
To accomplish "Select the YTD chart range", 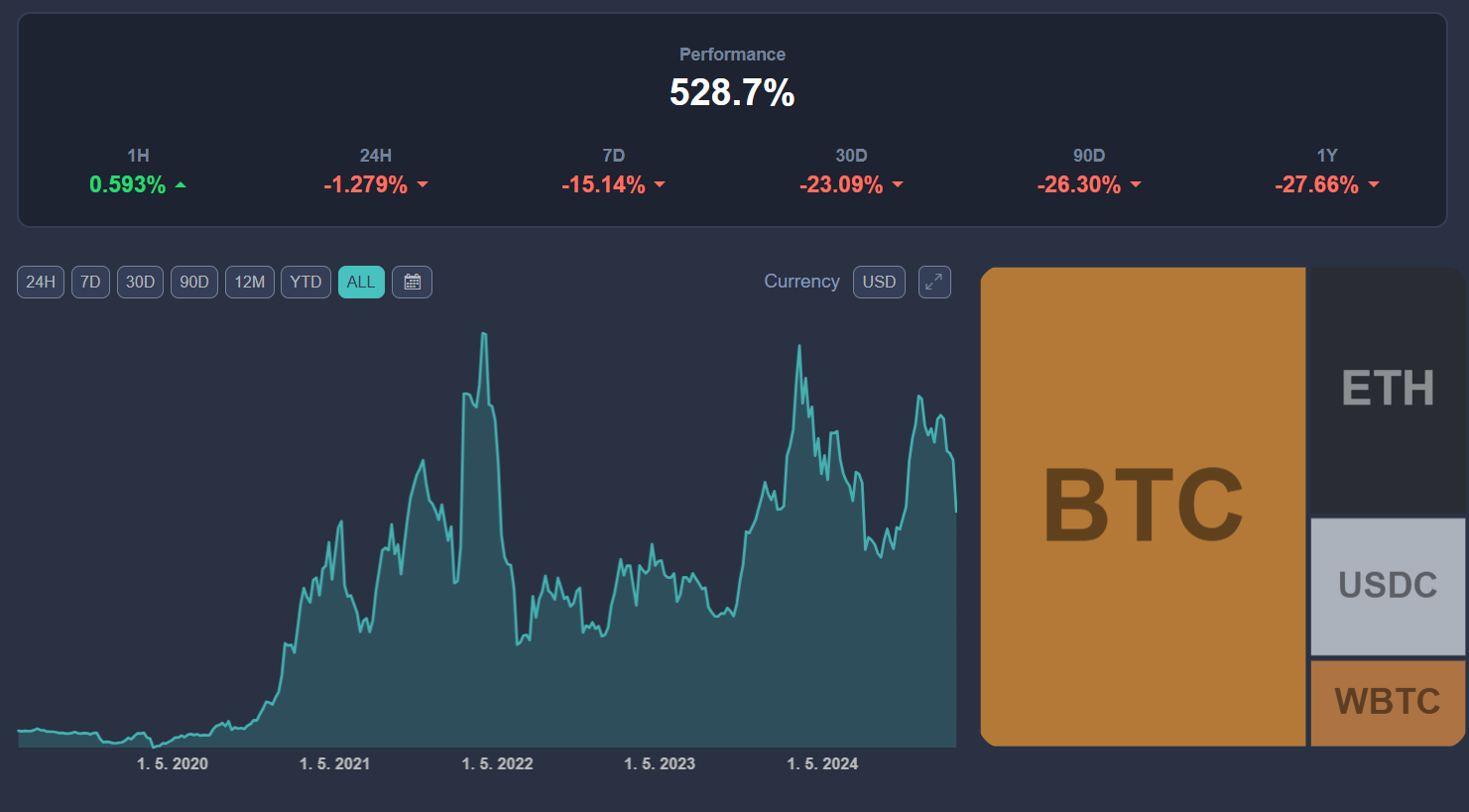I will click(306, 283).
